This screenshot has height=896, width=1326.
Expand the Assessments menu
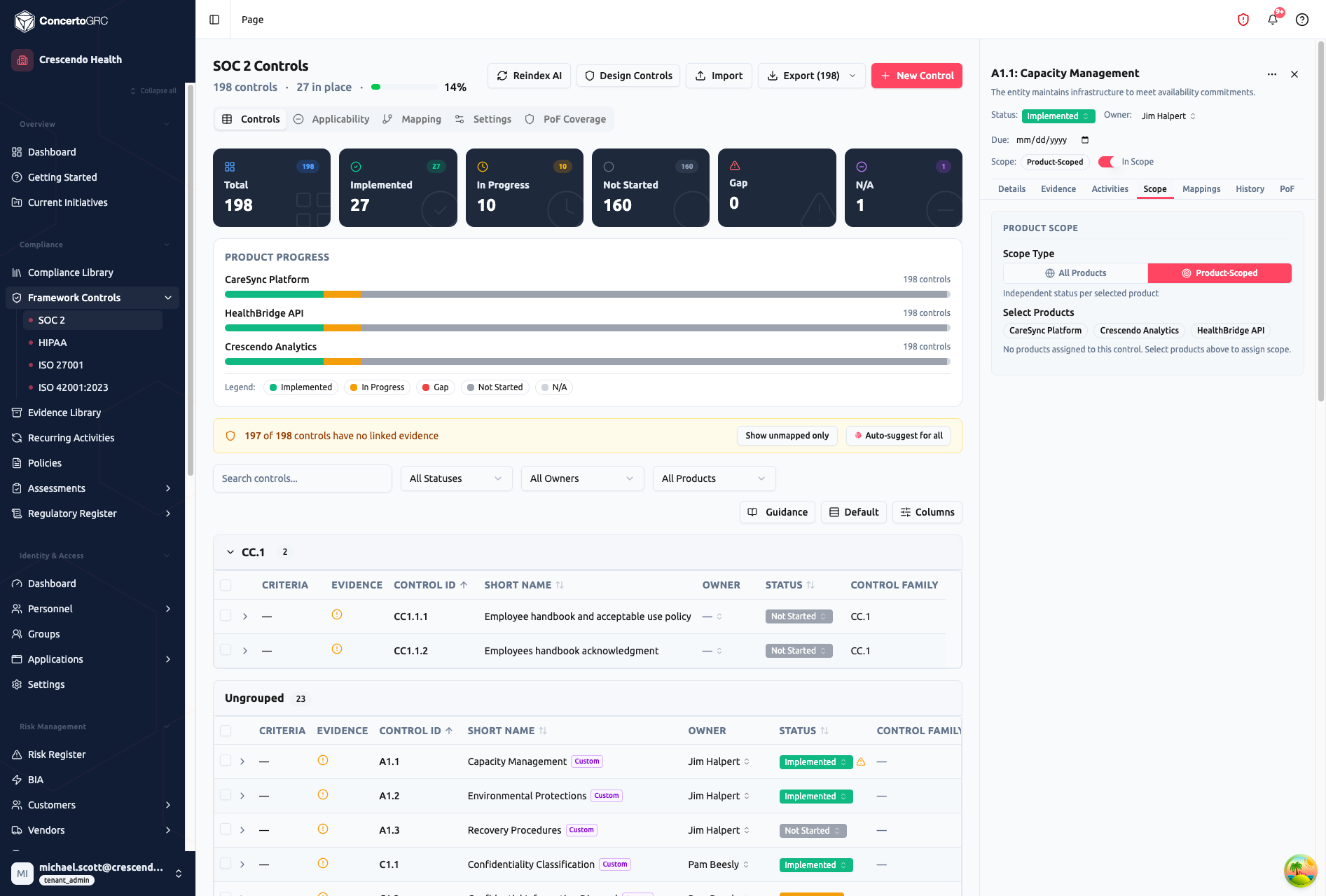click(168, 488)
